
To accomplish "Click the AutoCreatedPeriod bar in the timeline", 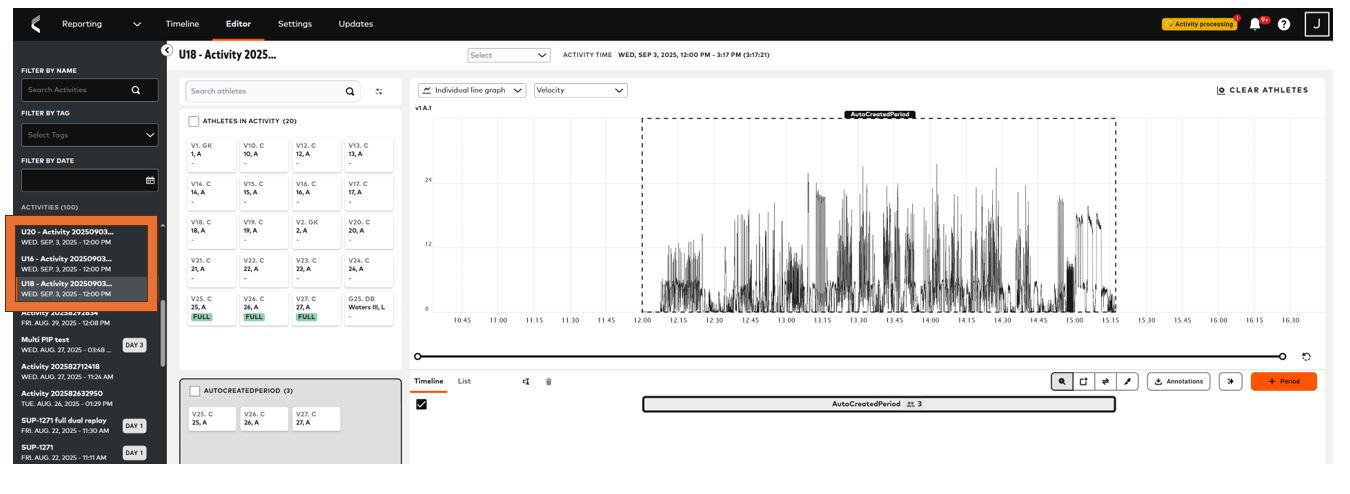I will coord(878,404).
